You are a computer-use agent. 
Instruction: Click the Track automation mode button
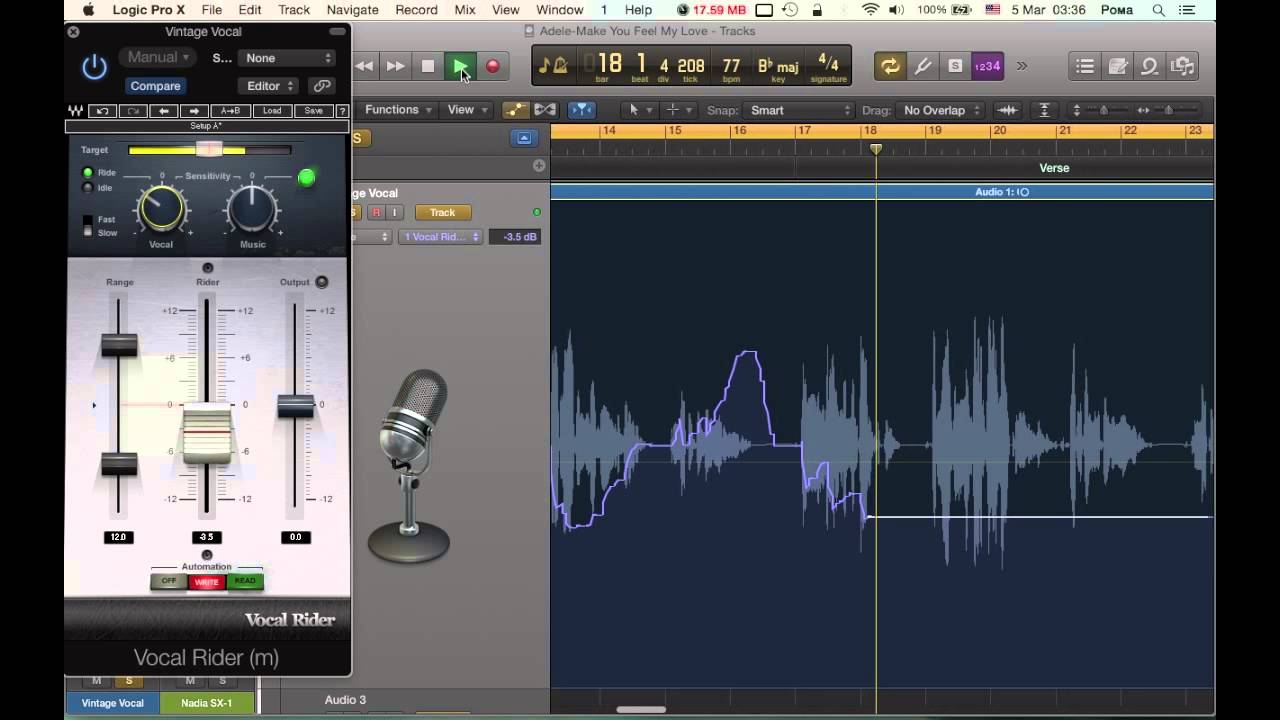pyautogui.click(x=442, y=212)
